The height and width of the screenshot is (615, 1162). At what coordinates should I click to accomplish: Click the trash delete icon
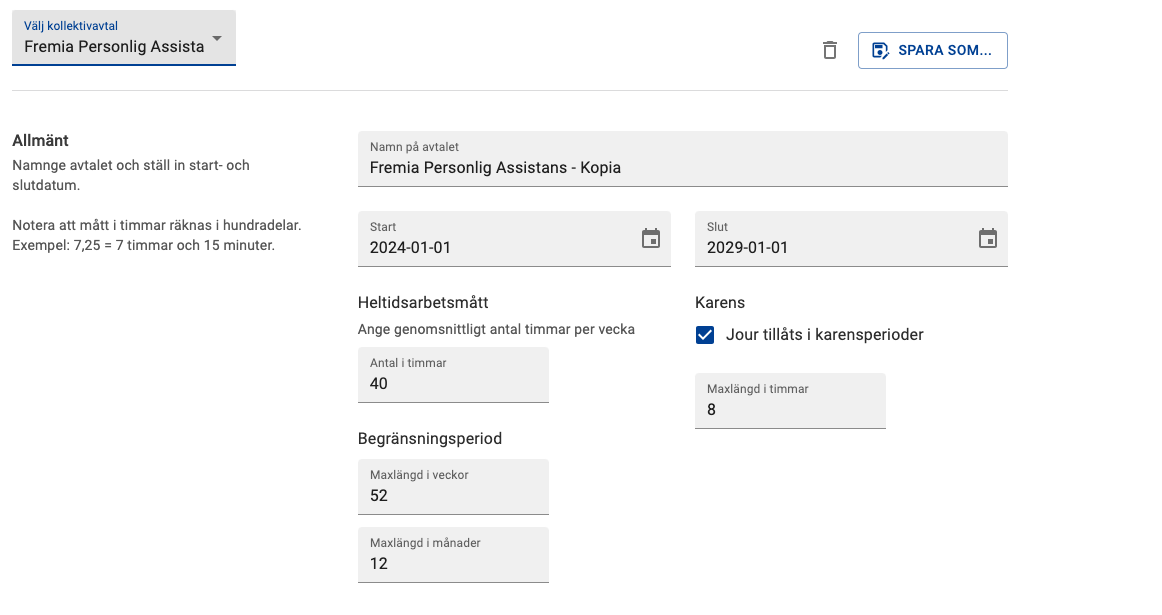(830, 50)
